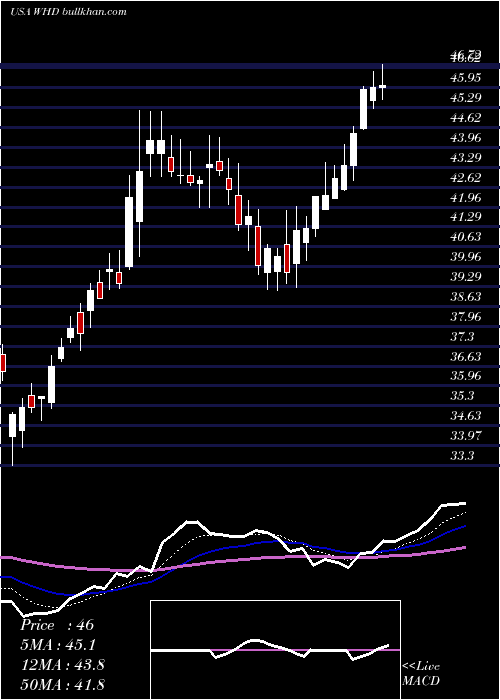Click the 42.62 price axis label
The width and height of the screenshot is (500, 700).
point(466,178)
